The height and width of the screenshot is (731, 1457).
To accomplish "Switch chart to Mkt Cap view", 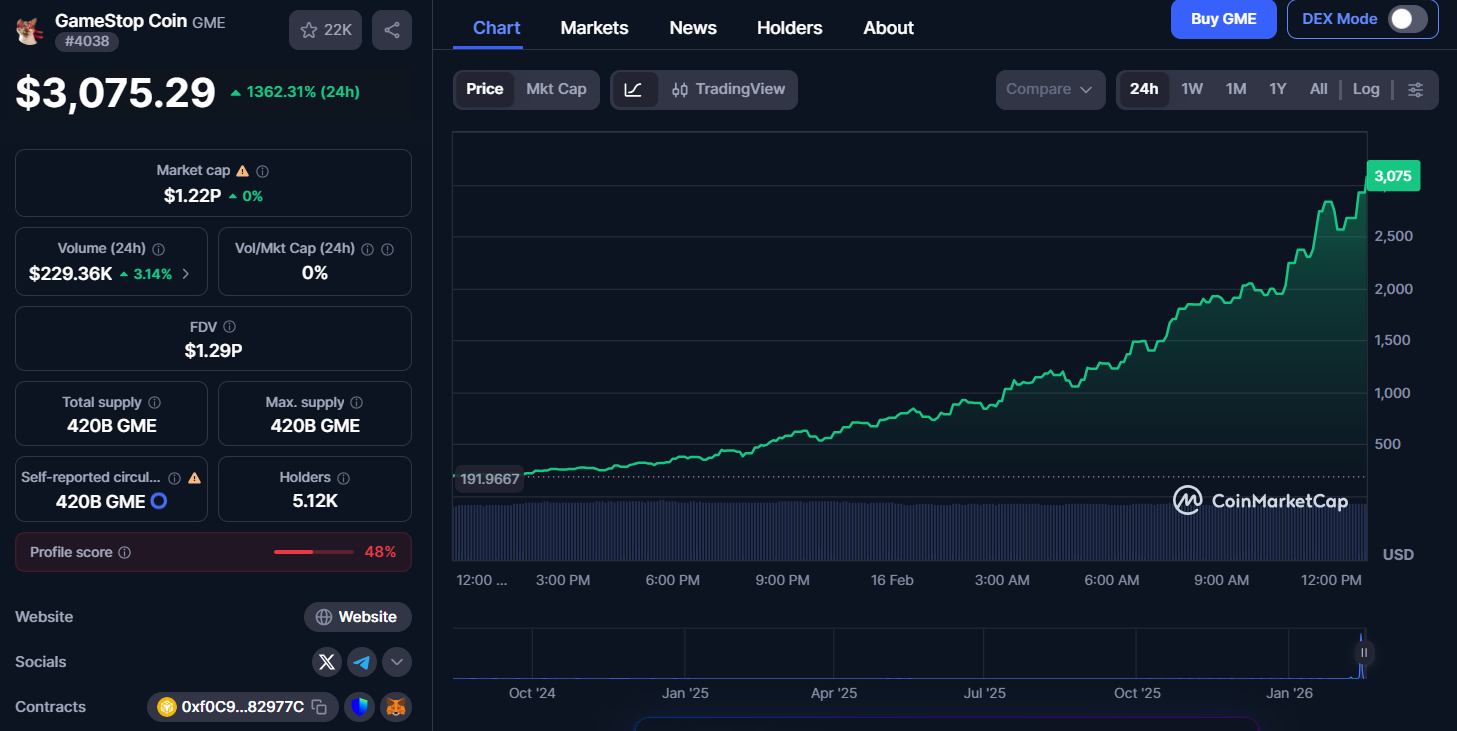I will (x=556, y=89).
